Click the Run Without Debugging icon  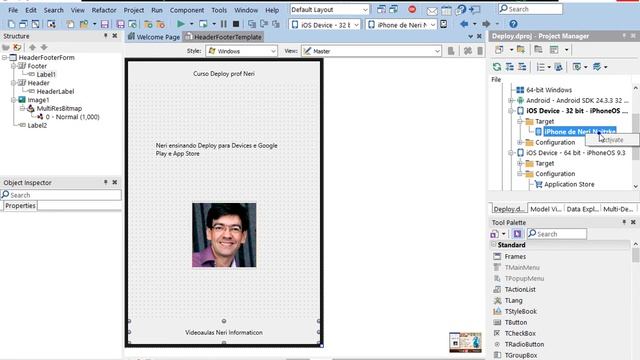203,24
